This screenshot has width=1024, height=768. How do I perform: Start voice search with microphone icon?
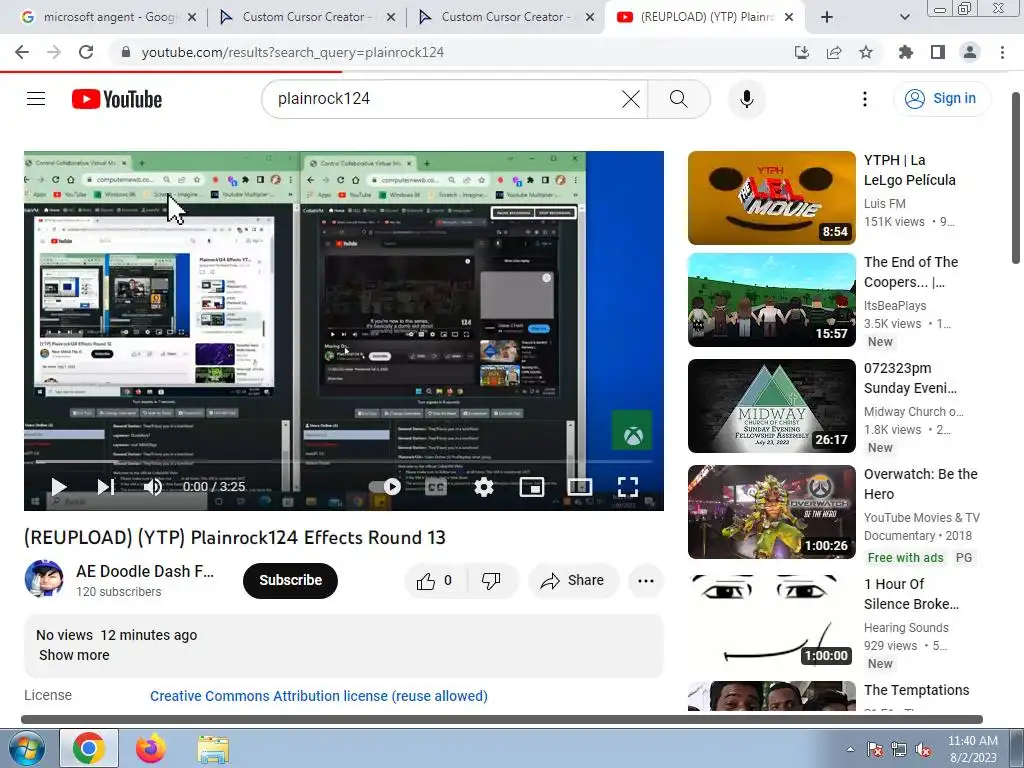tap(746, 99)
